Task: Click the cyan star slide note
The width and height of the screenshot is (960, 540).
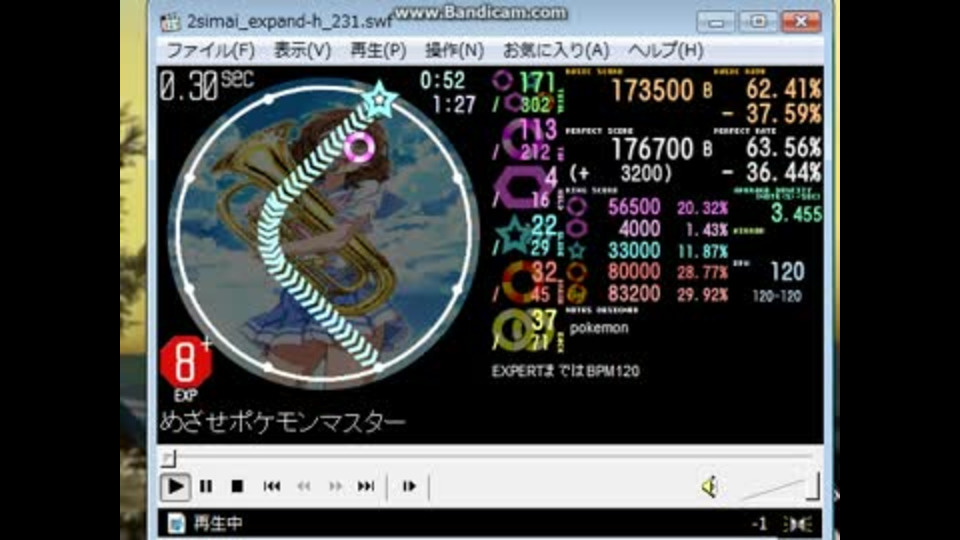Action: (x=379, y=99)
